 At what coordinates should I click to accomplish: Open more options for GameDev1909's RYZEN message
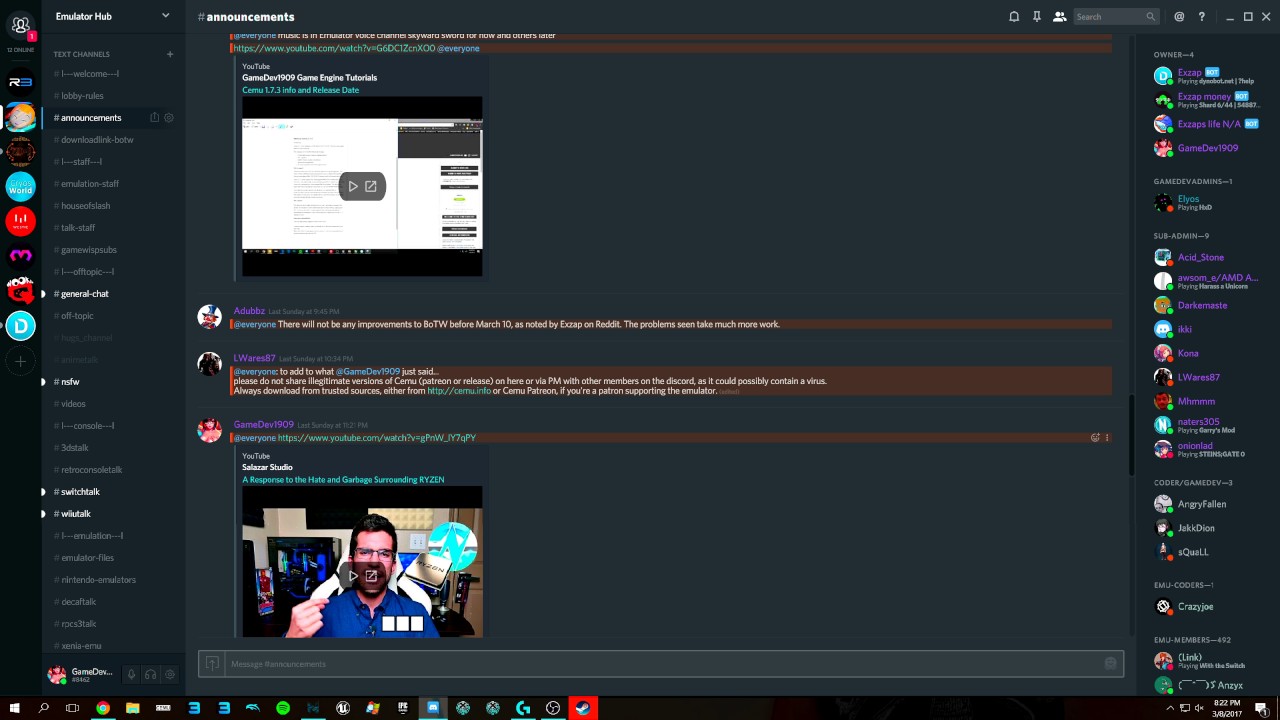tap(1107, 437)
